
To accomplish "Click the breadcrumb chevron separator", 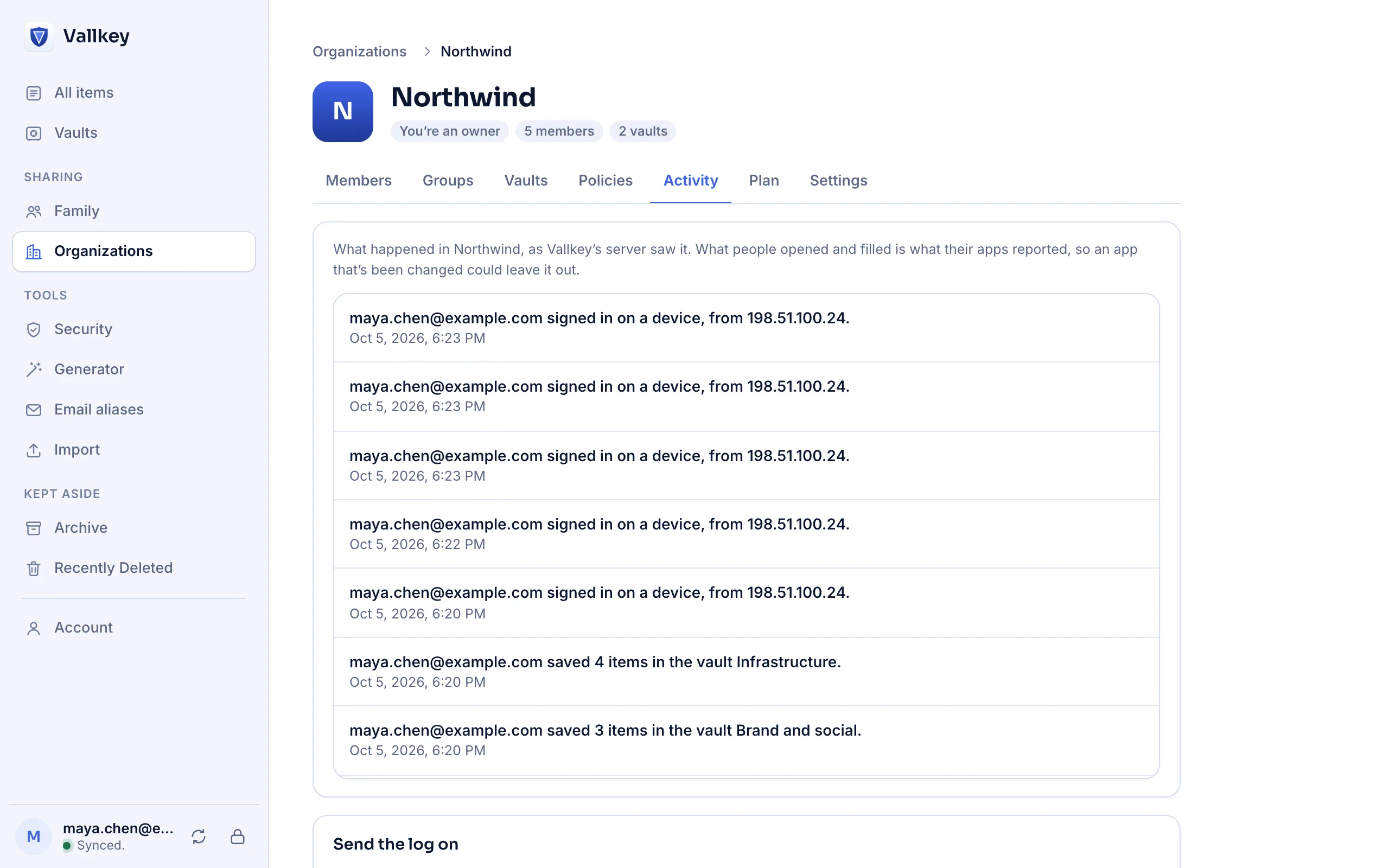I will pyautogui.click(x=426, y=52).
